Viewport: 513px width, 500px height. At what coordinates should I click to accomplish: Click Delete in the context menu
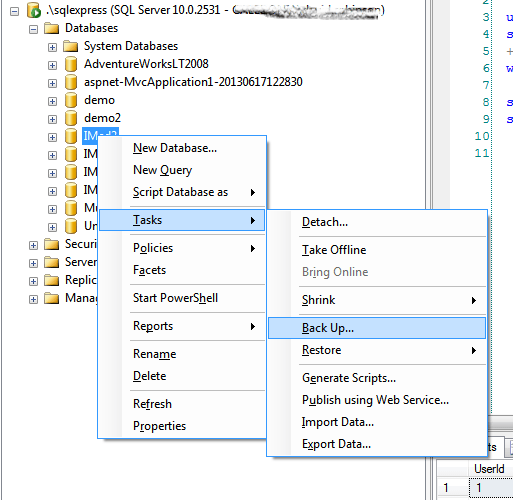pos(182,376)
